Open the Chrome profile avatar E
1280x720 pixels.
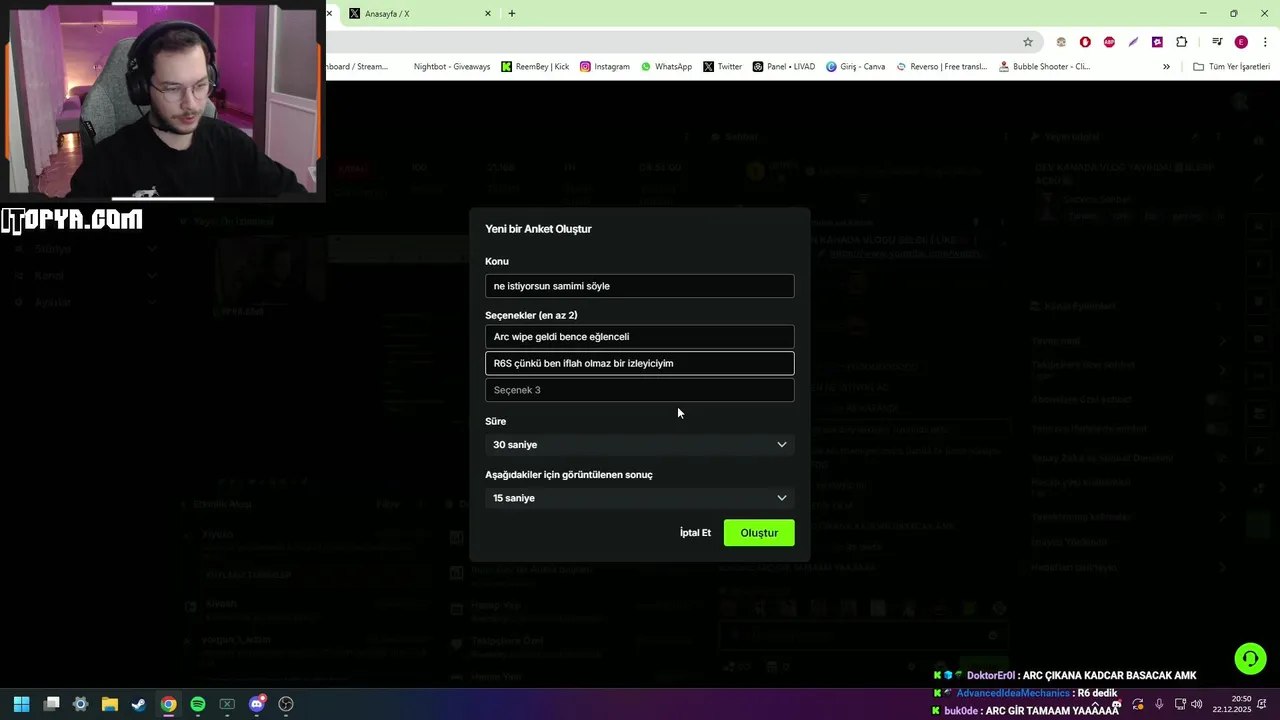tap(1241, 42)
